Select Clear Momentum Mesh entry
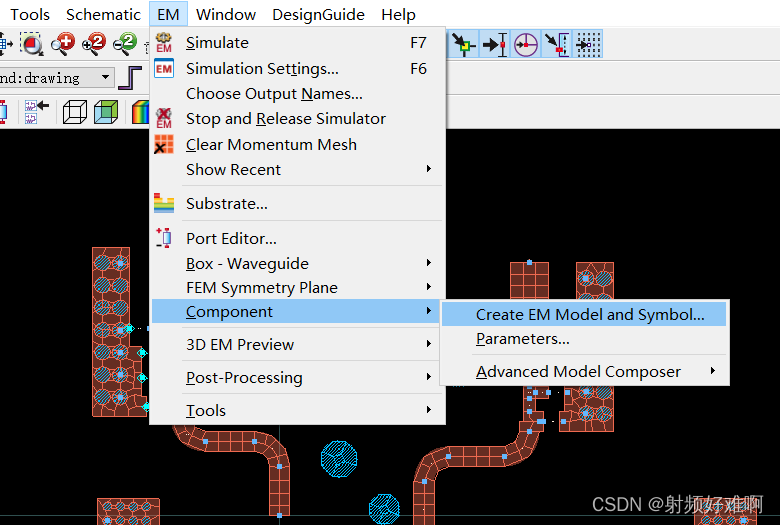This screenshot has width=780, height=525. click(x=297, y=144)
